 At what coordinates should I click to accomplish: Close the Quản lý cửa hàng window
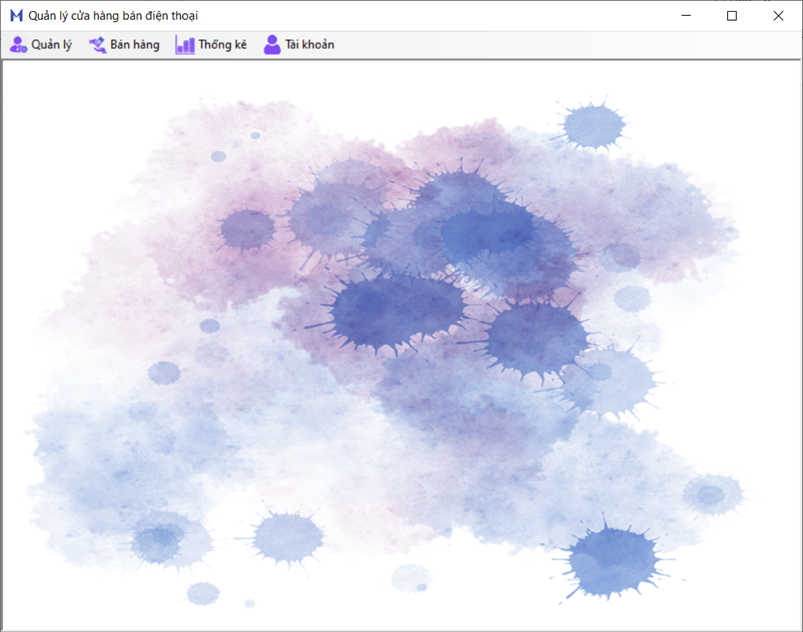(x=778, y=16)
